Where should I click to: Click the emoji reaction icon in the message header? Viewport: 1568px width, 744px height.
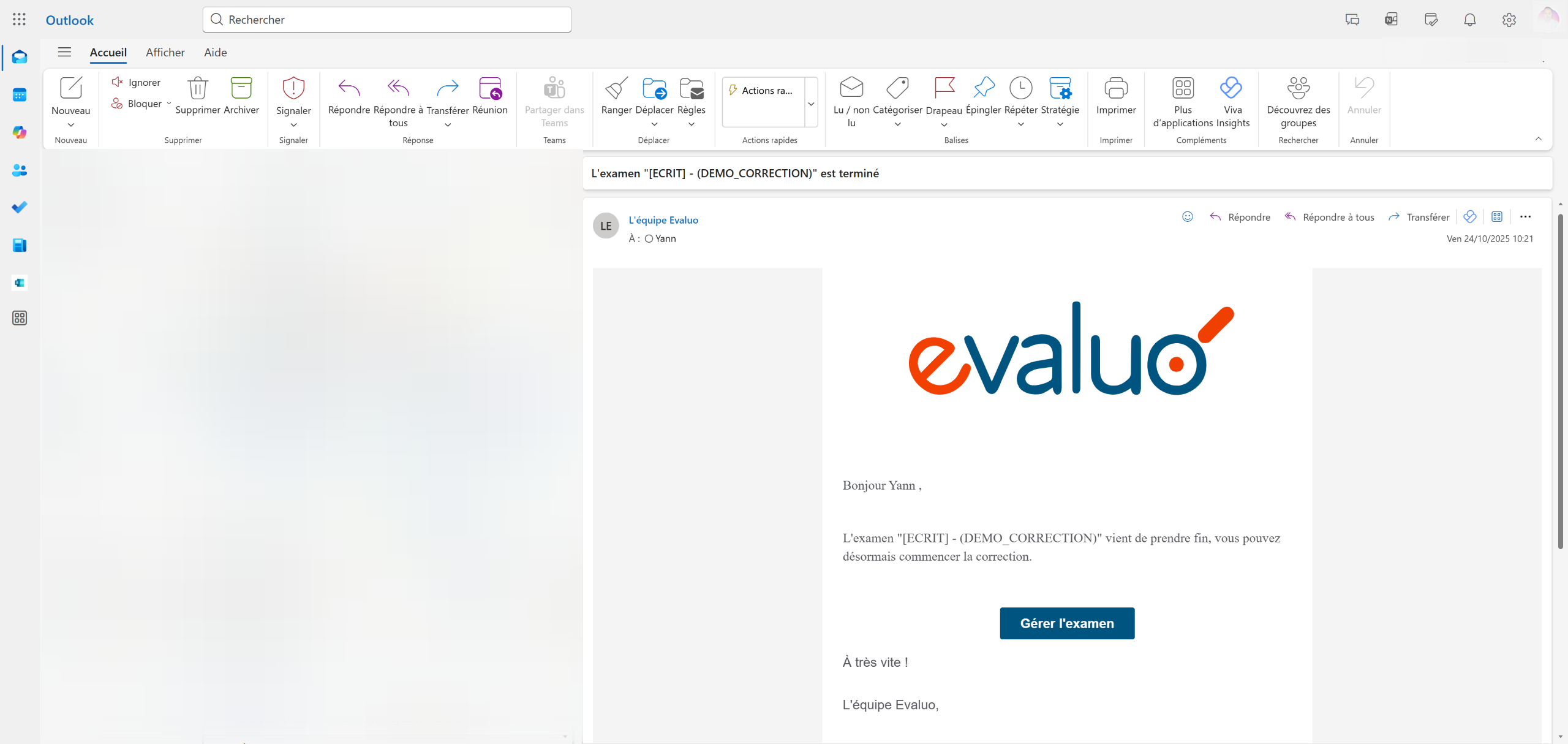point(1187,216)
